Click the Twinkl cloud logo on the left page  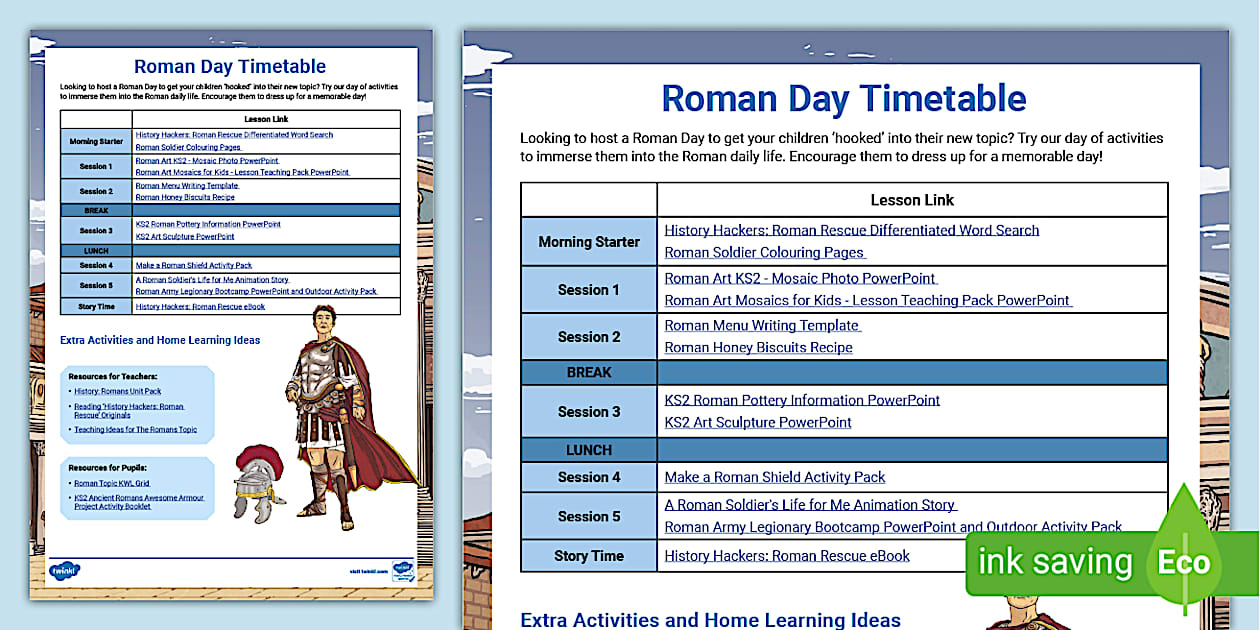coord(65,570)
